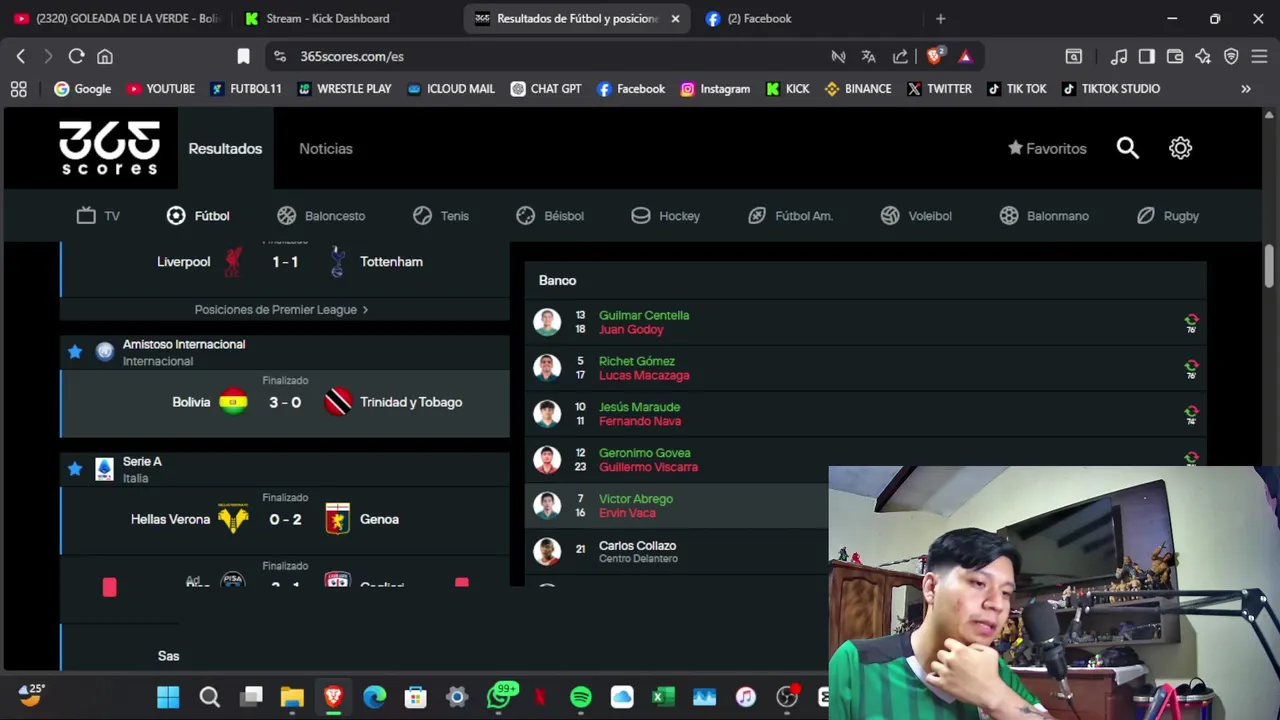This screenshot has width=1280, height=720.
Task: Click substitution icon on Jesús Maraude row
Action: click(x=1191, y=414)
